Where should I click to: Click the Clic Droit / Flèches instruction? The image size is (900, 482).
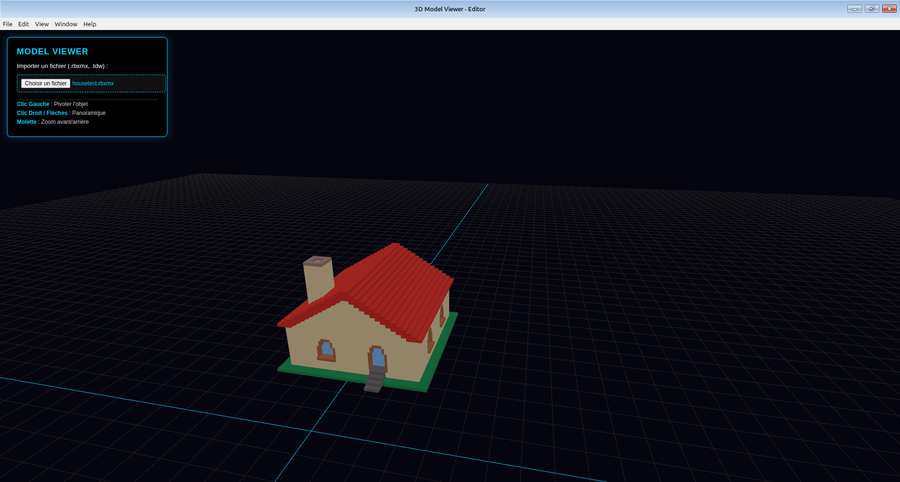pos(61,113)
